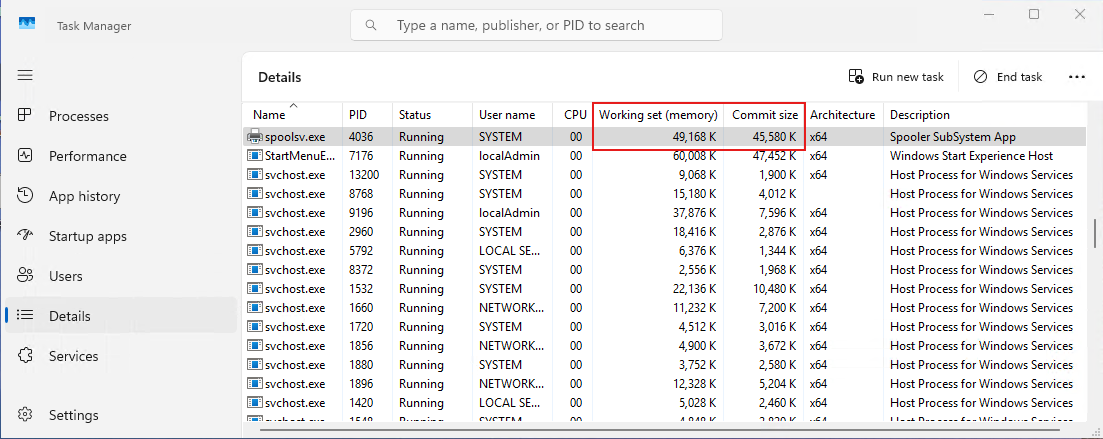The height and width of the screenshot is (439, 1103).
Task: Click icon of svchost.exe PID 8372
Action: [x=255, y=270]
